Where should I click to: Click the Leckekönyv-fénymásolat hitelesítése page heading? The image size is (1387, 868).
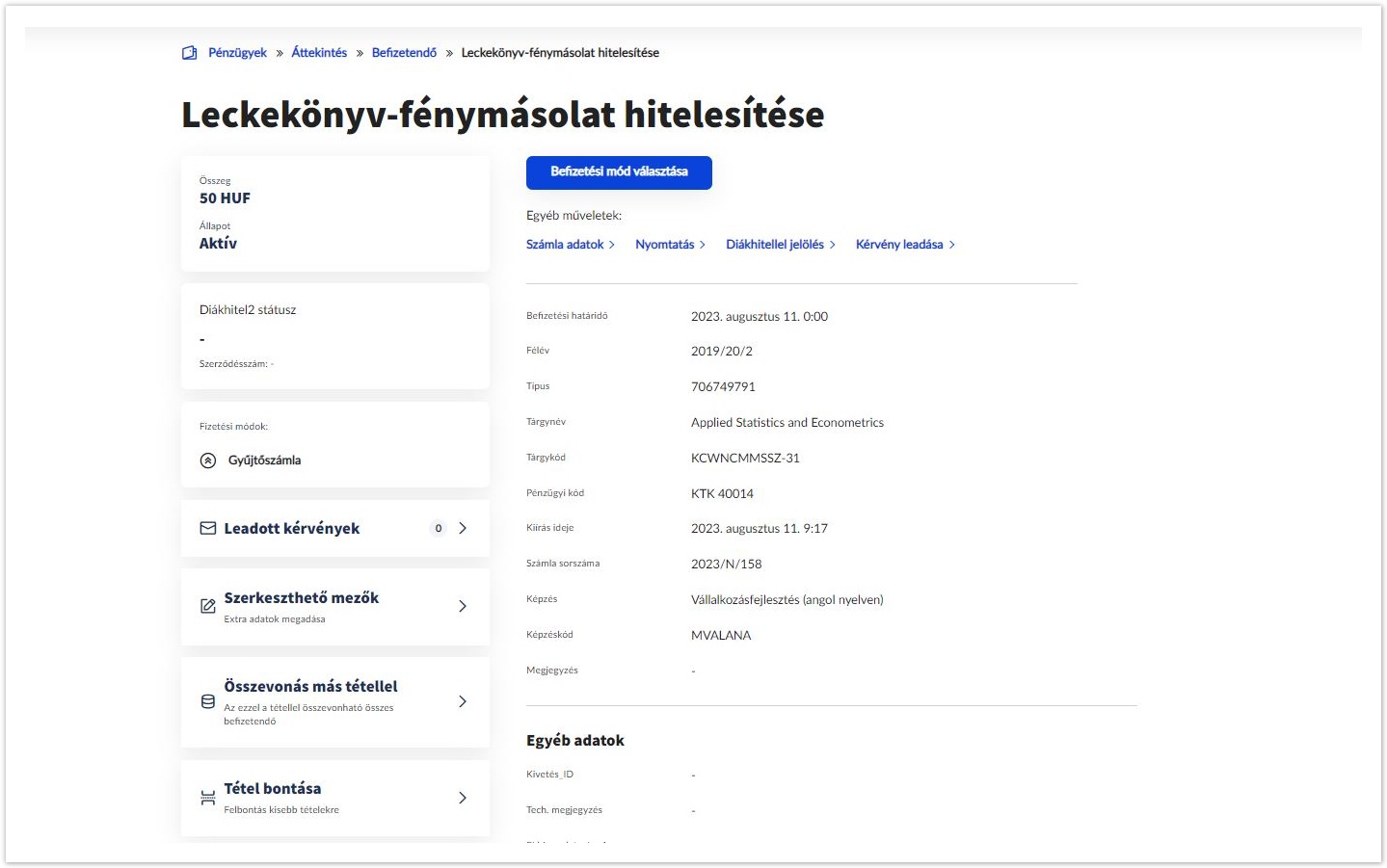(503, 115)
